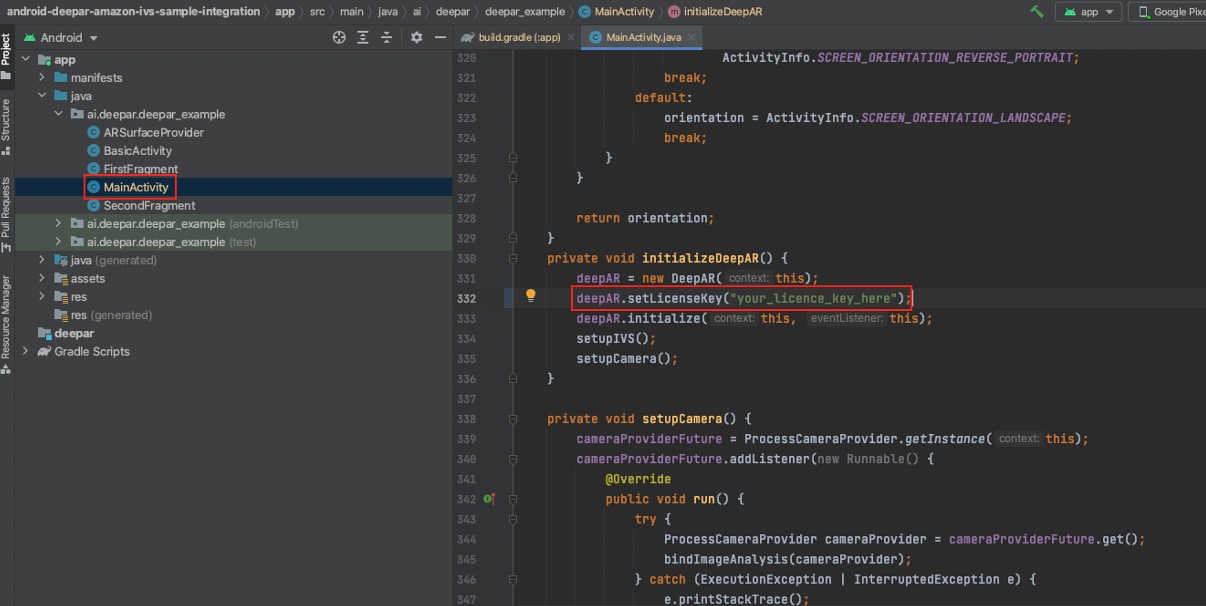
Task: Close the build.gradle (:app) tab
Action: [571, 37]
